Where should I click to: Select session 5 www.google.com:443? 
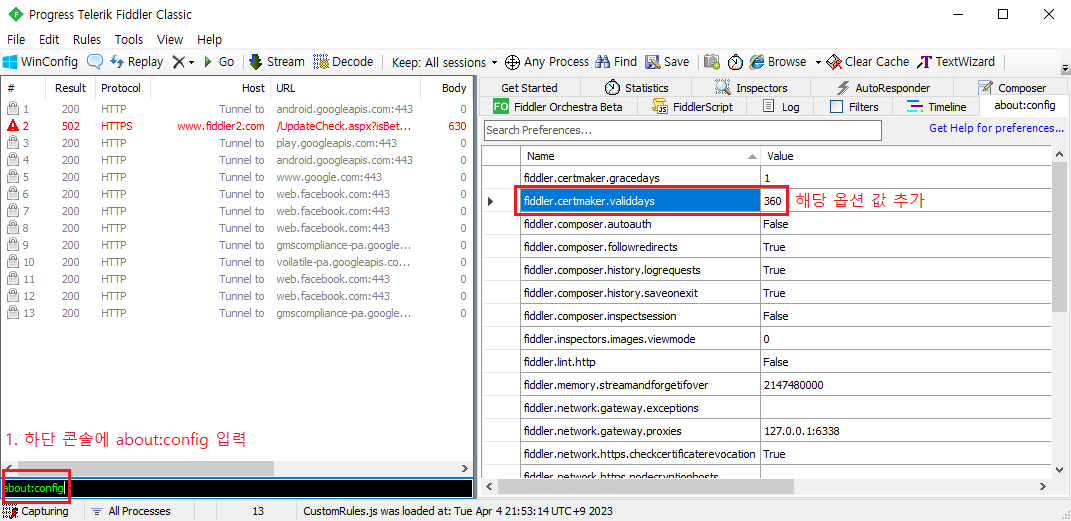point(236,177)
